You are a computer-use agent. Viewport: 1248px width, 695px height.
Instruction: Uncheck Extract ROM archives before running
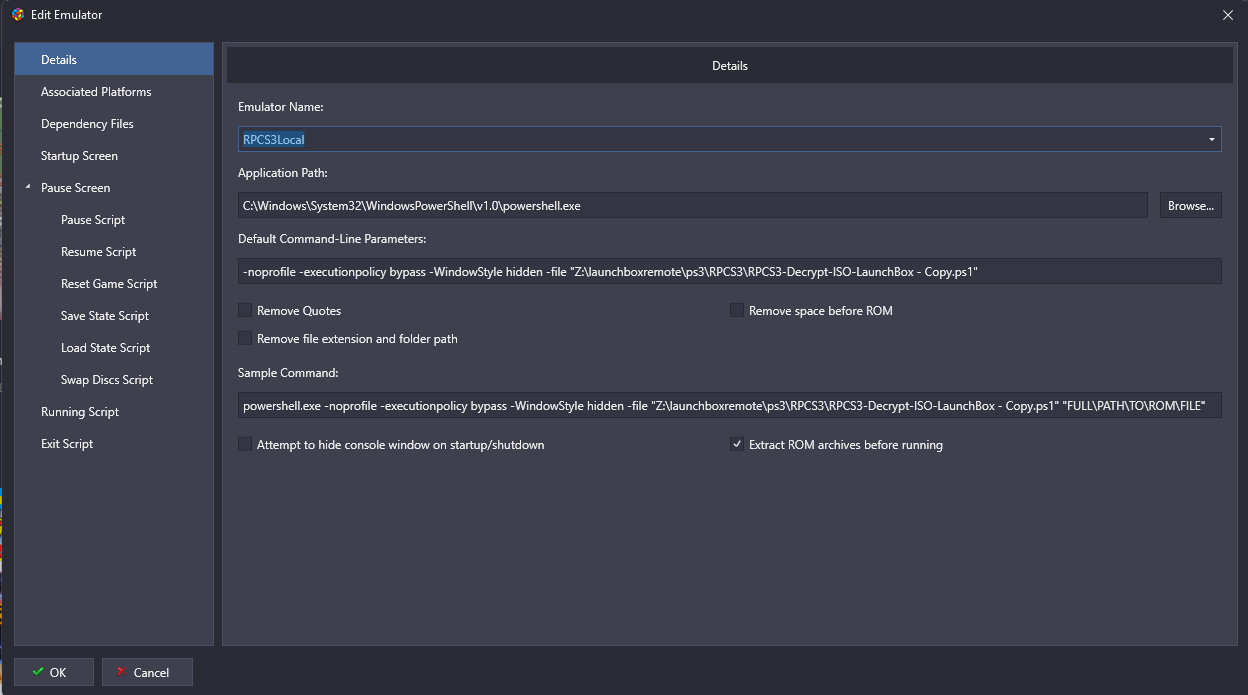coord(737,445)
